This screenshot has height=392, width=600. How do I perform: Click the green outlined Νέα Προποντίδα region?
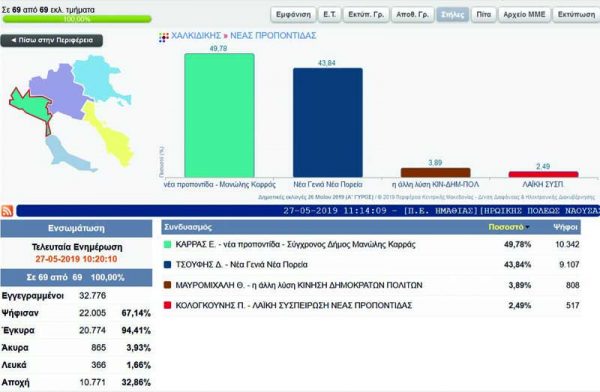click(x=31, y=105)
